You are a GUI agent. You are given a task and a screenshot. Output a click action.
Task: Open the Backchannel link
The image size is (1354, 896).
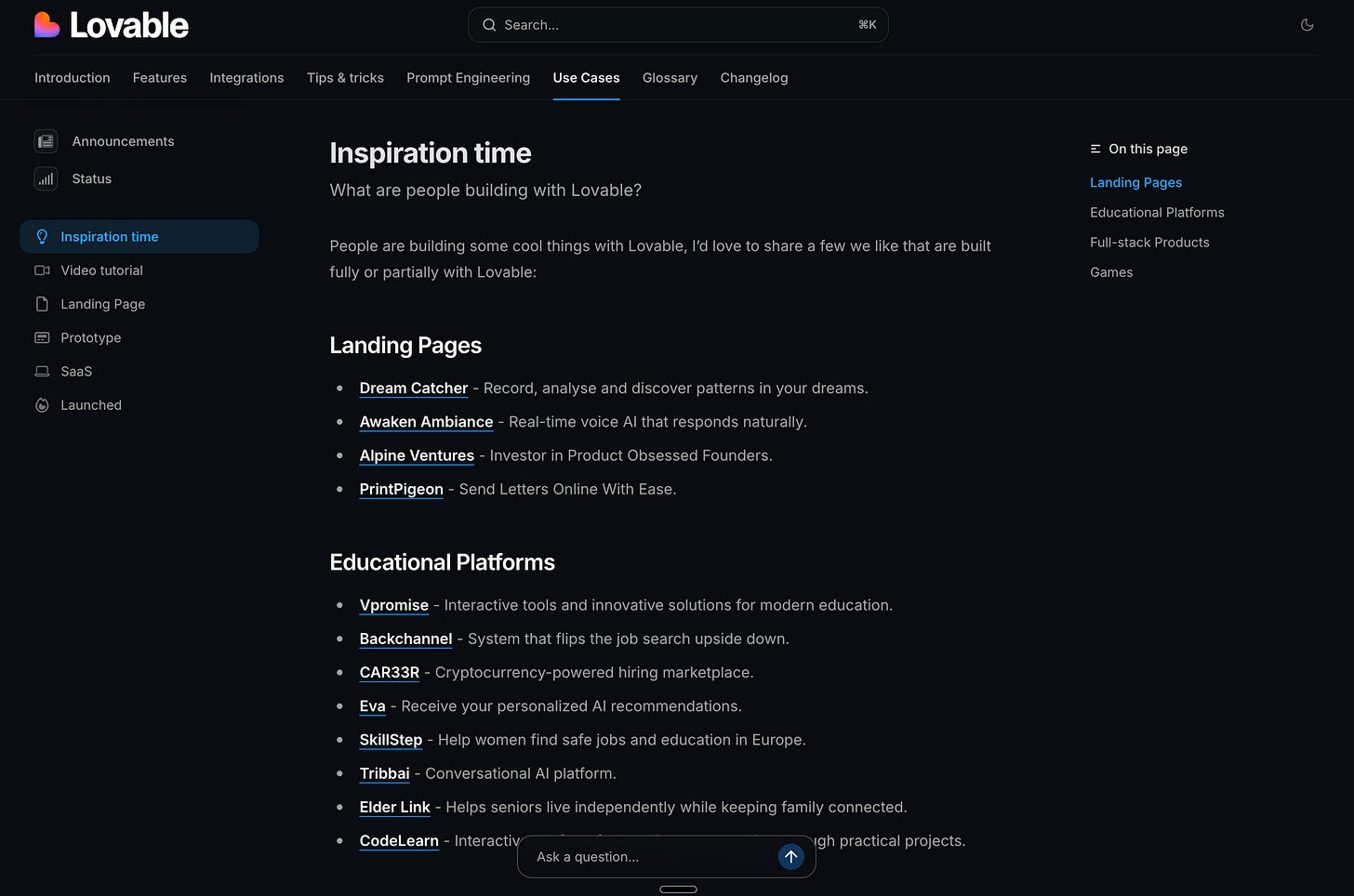click(405, 639)
